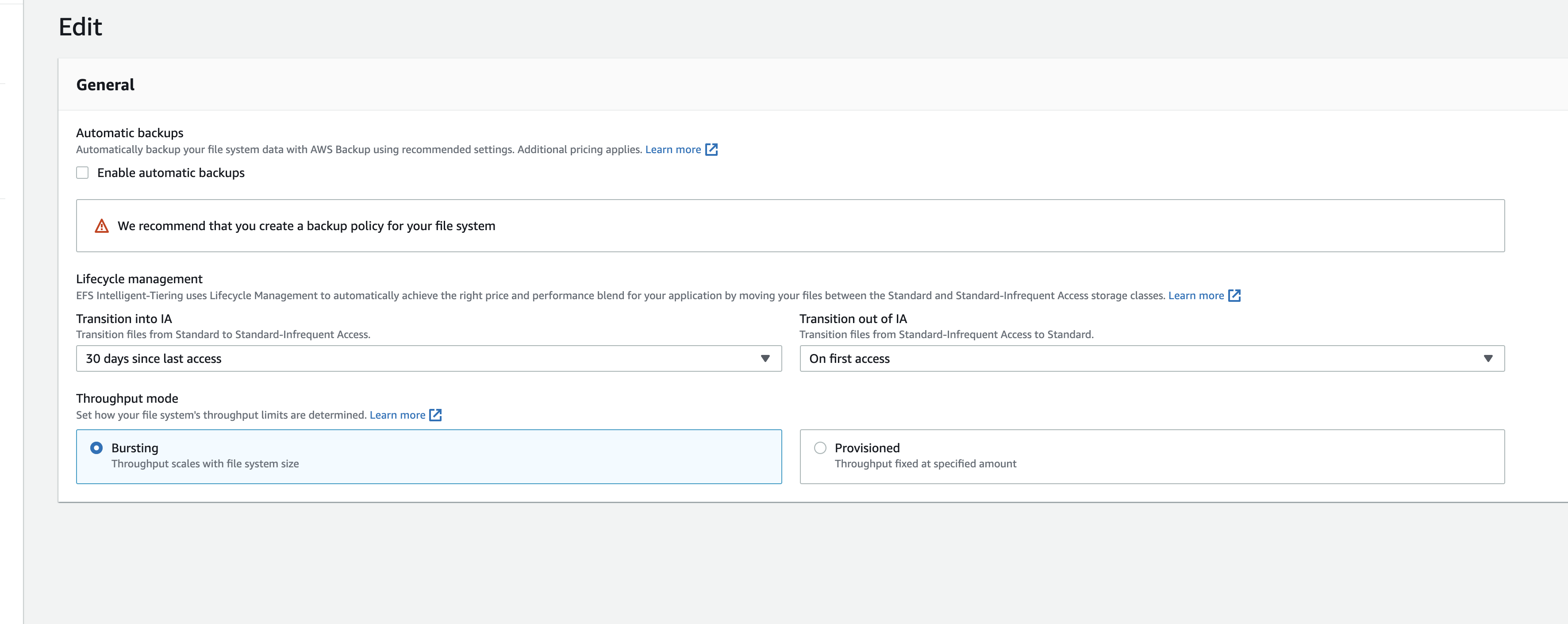This screenshot has width=1568, height=624.
Task: Enable automatic backups checkbox
Action: pyautogui.click(x=82, y=172)
